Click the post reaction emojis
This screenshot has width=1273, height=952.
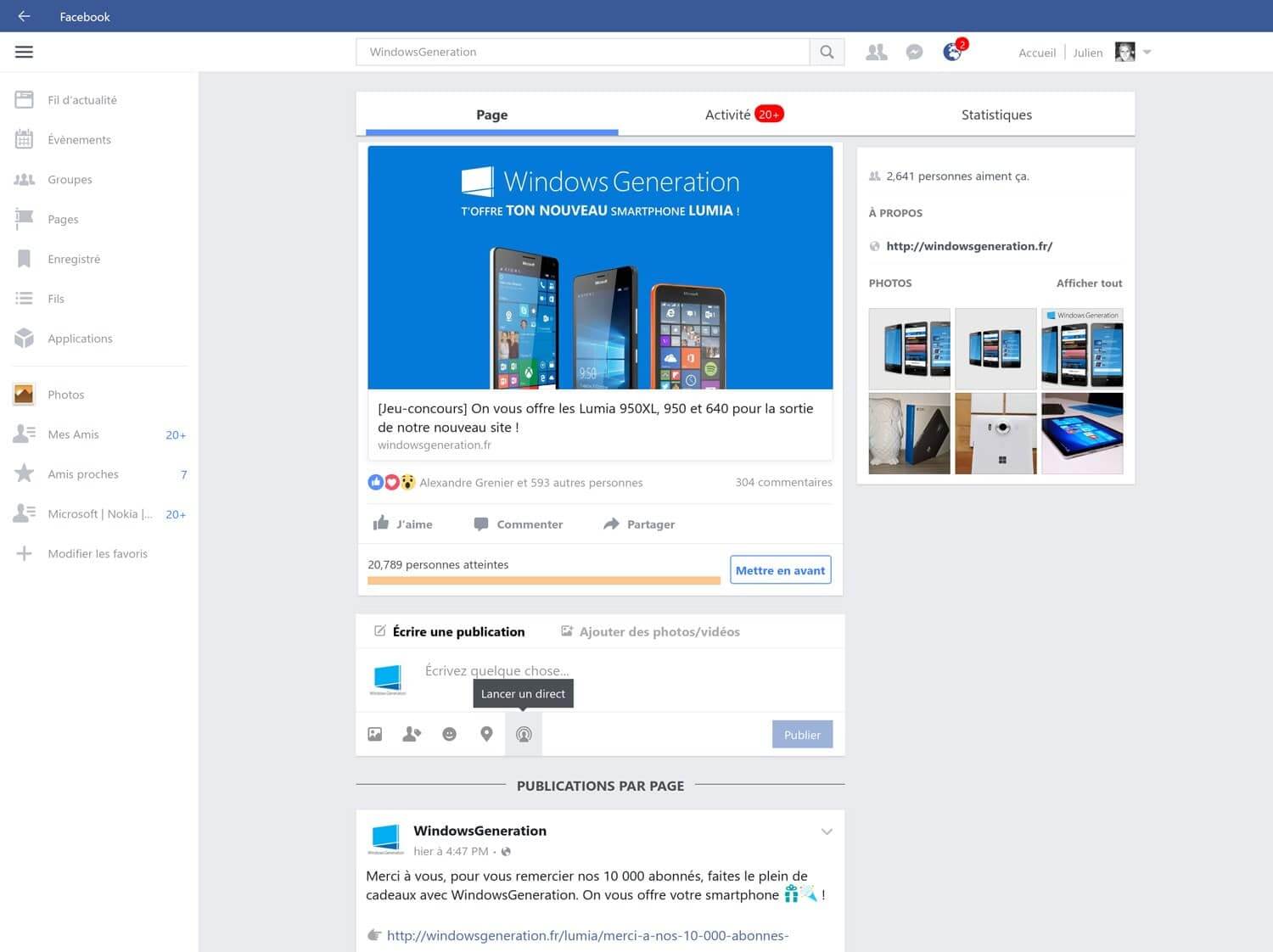tap(391, 482)
